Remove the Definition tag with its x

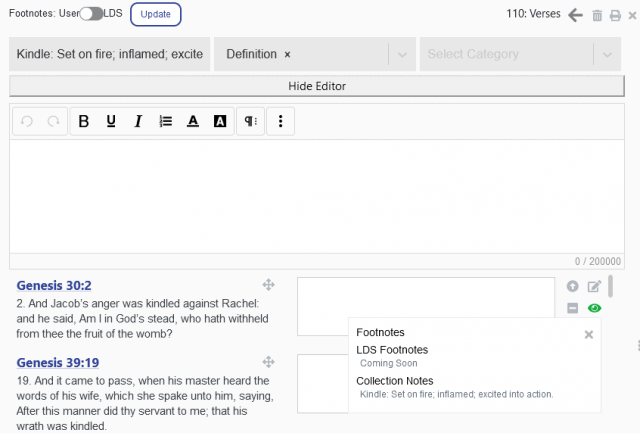click(x=288, y=54)
